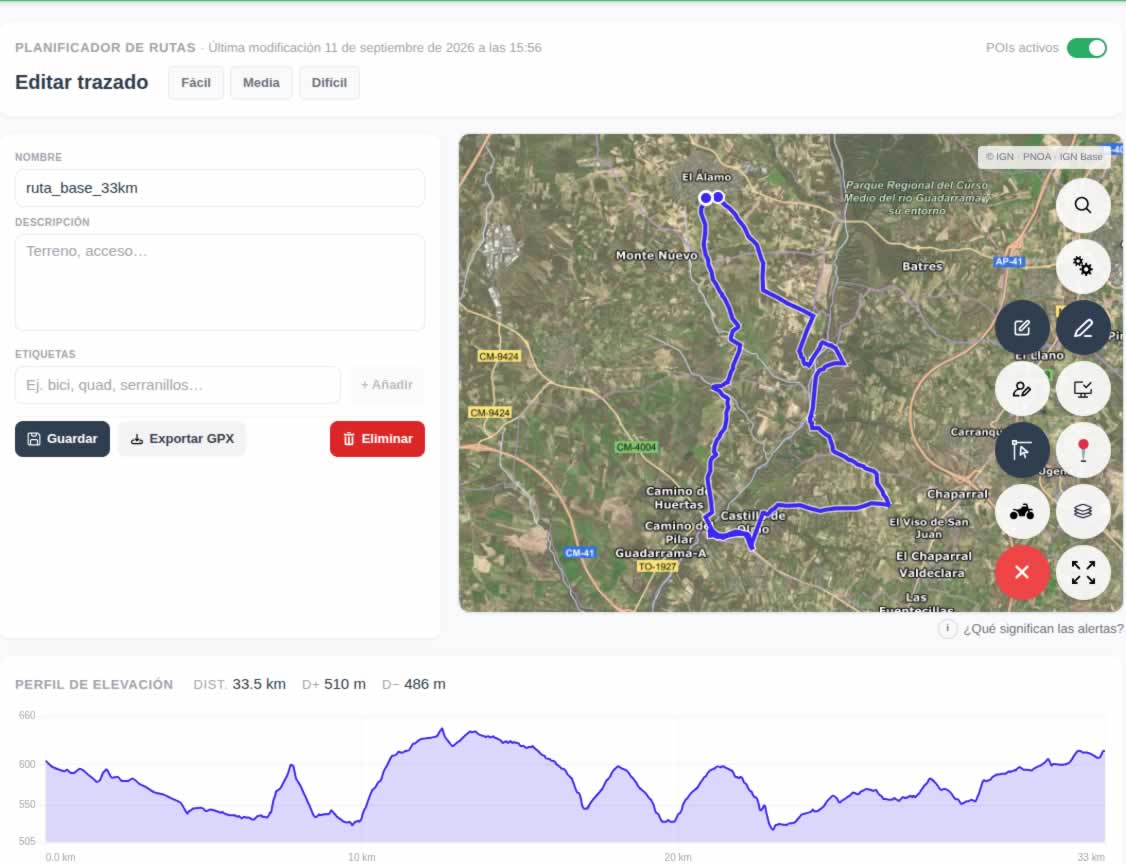Click the IGN PNOA attribution label
Viewport: 1126px width, 864px height.
1043,157
